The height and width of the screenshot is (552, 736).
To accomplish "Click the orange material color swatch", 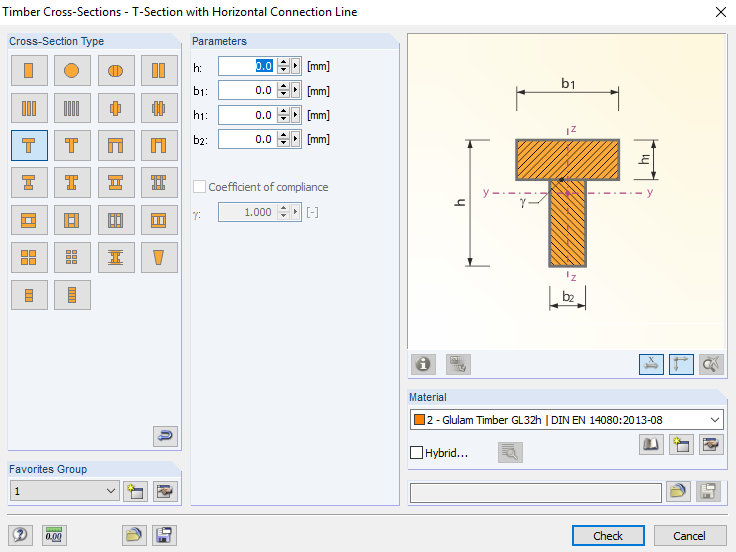I will coord(419,420).
